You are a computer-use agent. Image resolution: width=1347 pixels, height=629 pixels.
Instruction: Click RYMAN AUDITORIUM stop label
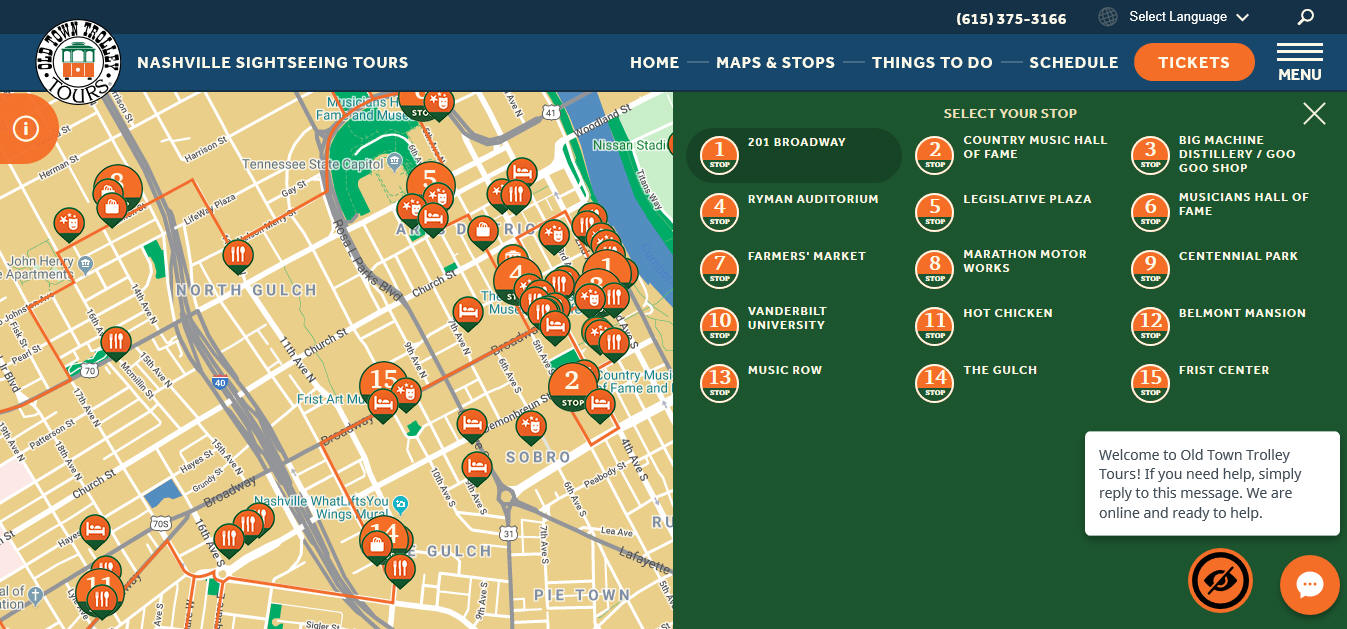[813, 199]
